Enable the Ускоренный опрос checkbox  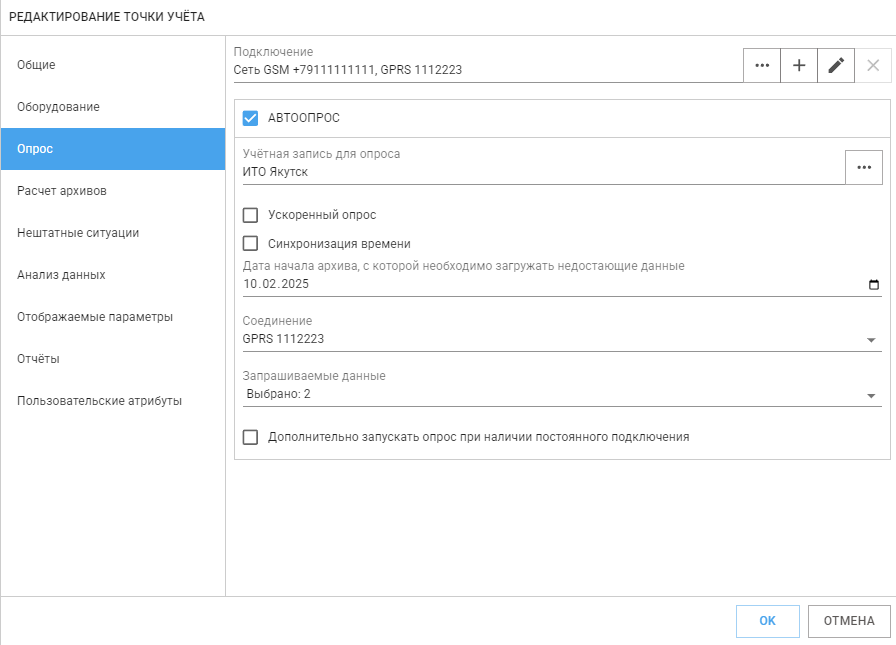(x=250, y=215)
